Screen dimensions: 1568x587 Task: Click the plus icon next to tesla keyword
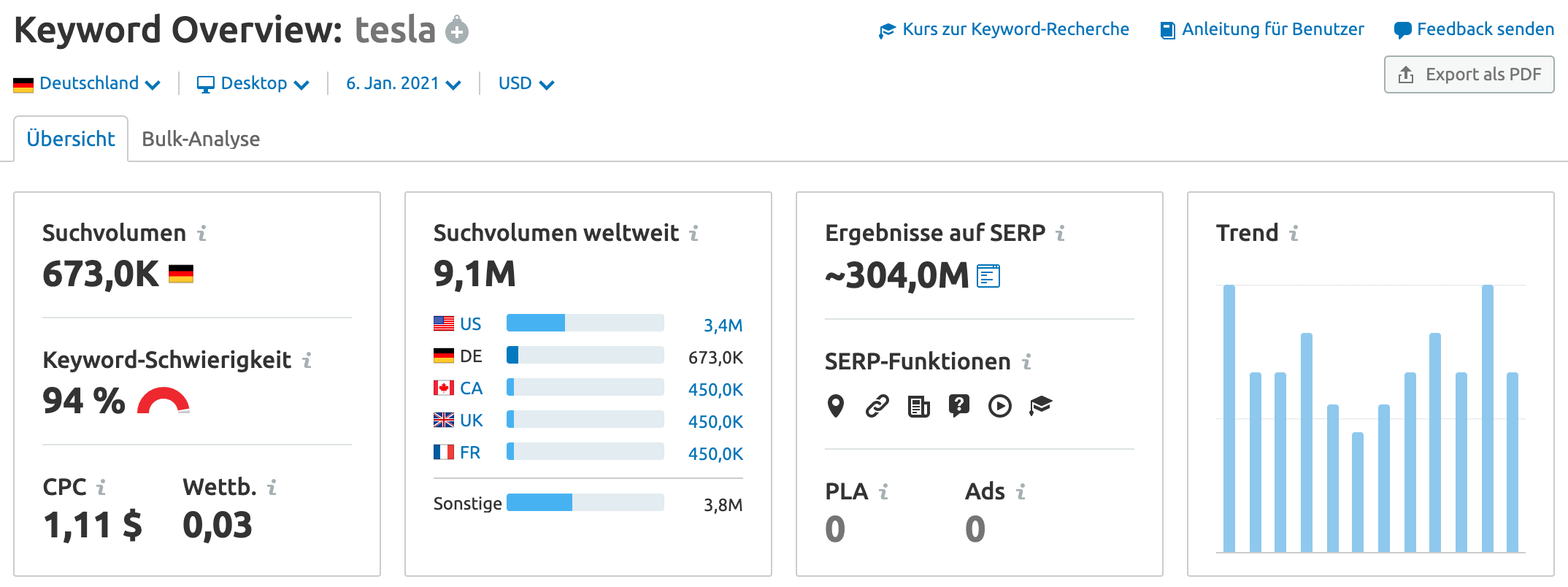[457, 31]
